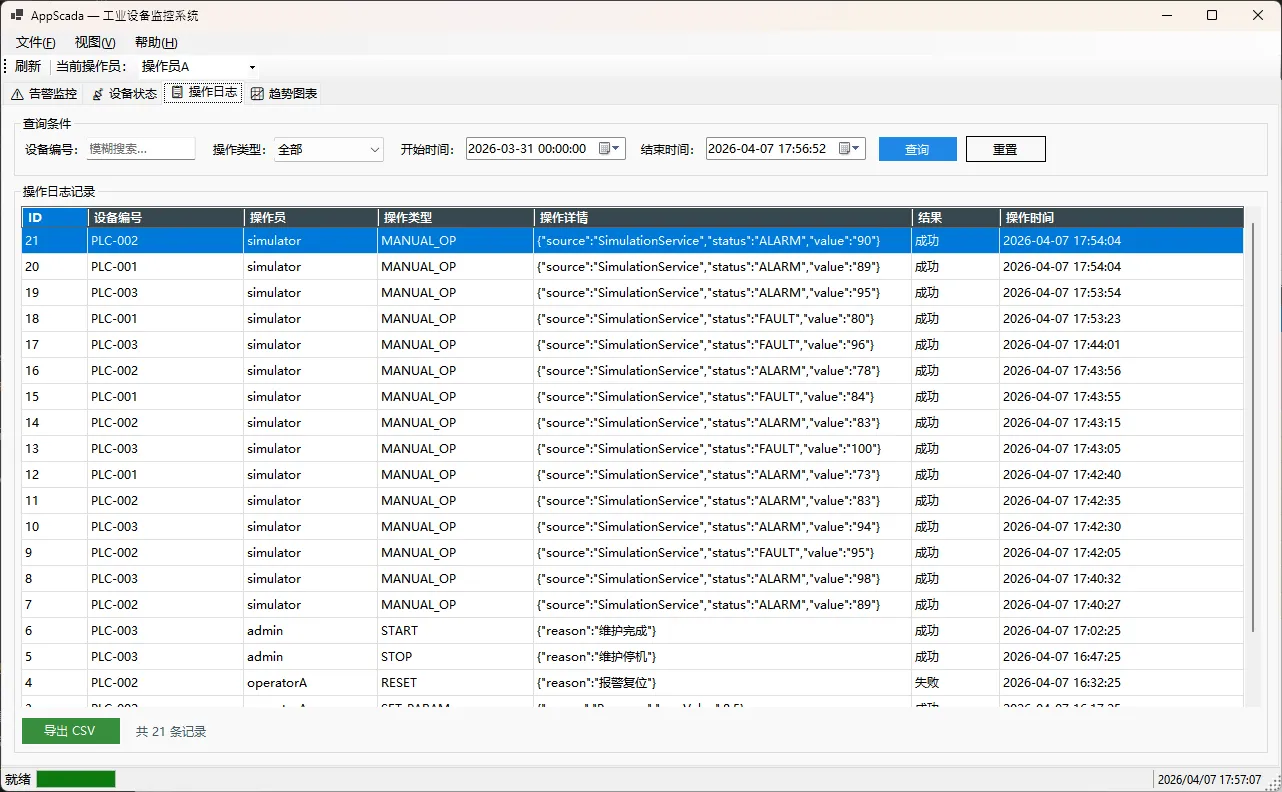Image resolution: width=1282 pixels, height=792 pixels.
Task: Select the 趋势图表 trend chart tab
Action: click(284, 94)
